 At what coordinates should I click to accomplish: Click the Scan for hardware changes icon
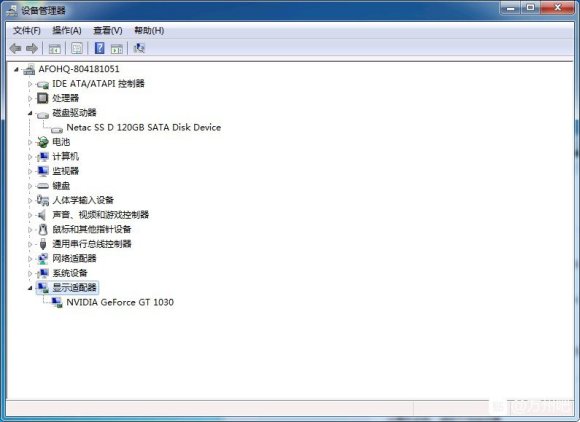[x=139, y=48]
